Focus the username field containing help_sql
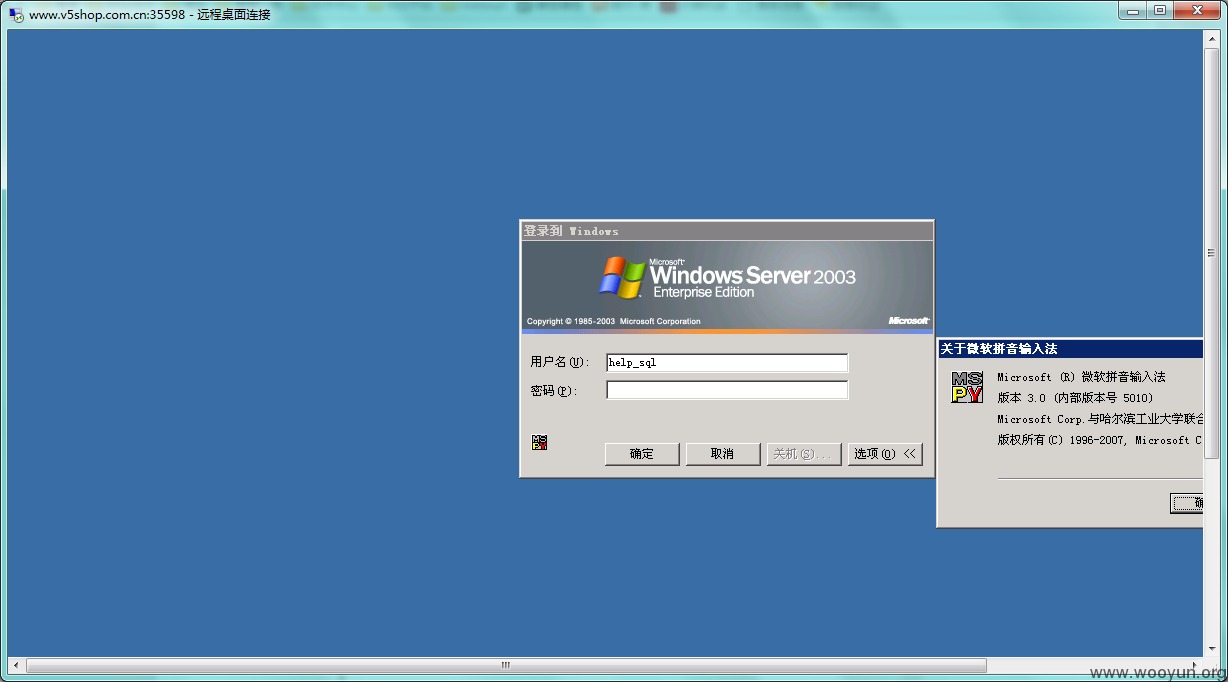The width and height of the screenshot is (1228, 682). (x=727, y=363)
